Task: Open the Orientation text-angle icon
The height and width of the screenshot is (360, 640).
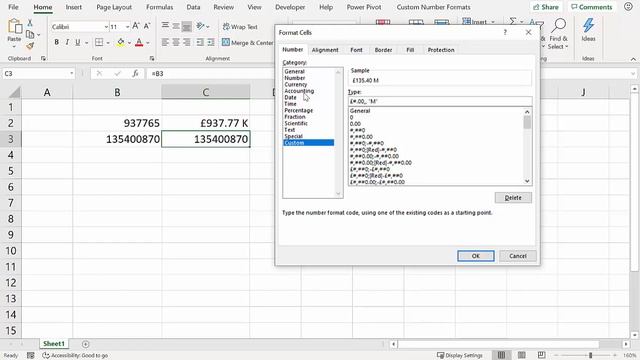Action: (200, 26)
